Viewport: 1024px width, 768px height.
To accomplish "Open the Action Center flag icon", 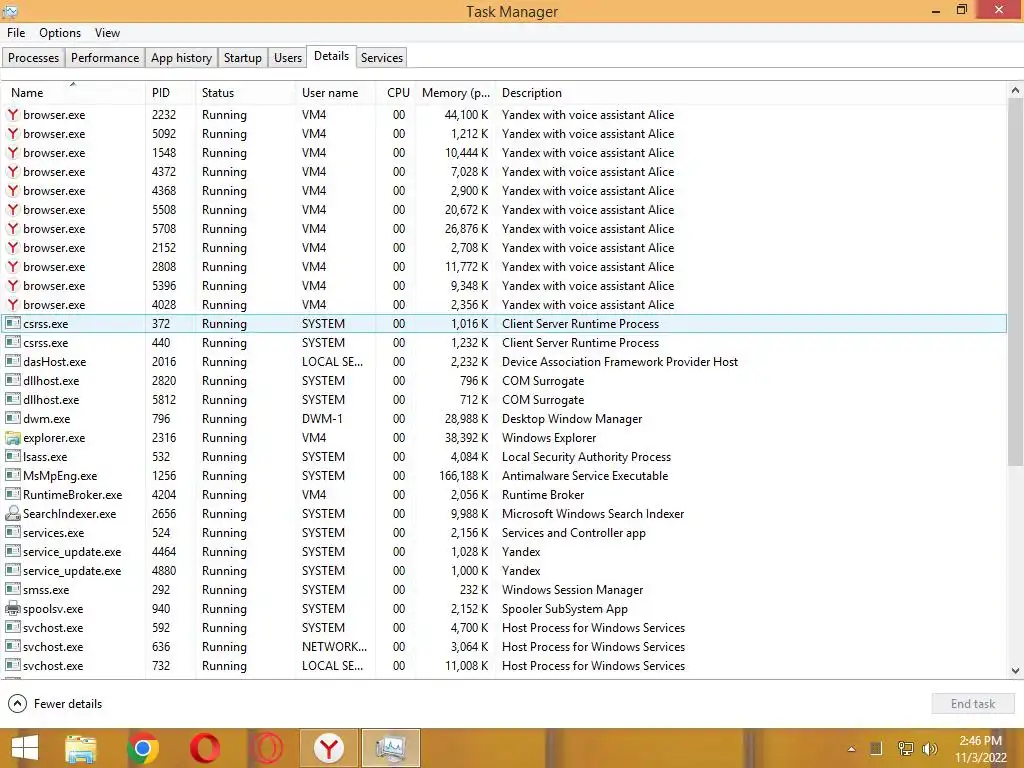I will pyautogui.click(x=876, y=749).
